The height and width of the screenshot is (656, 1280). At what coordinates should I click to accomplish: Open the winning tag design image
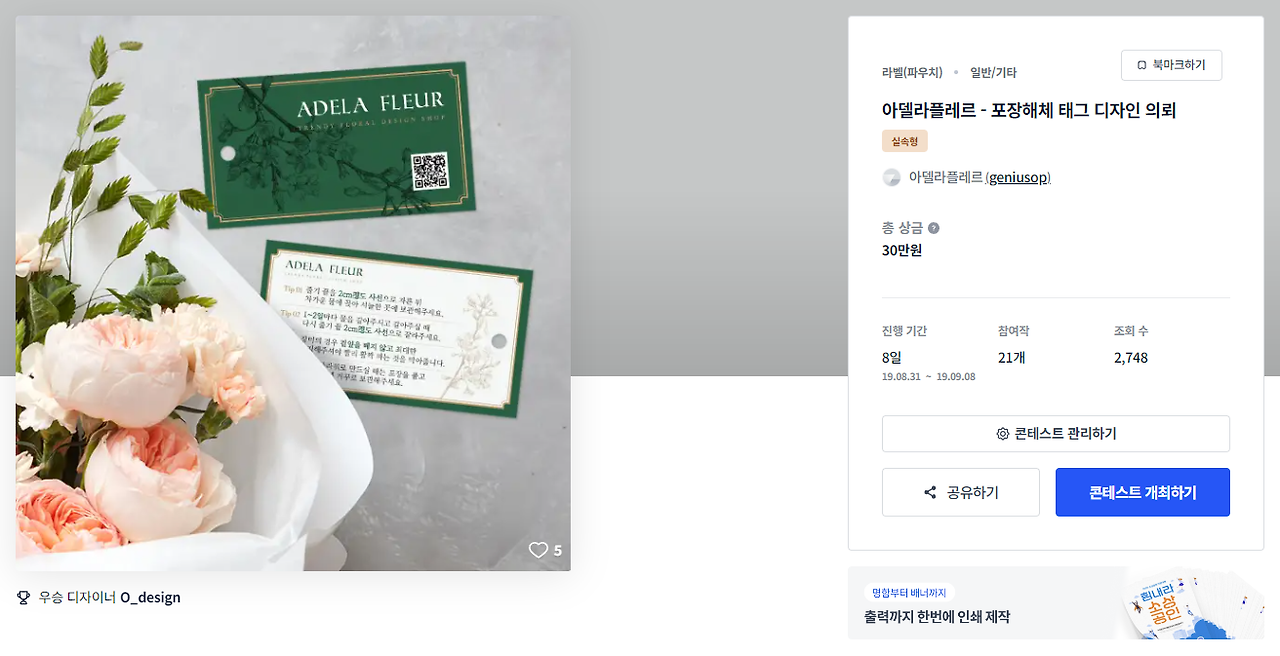pyautogui.click(x=293, y=293)
